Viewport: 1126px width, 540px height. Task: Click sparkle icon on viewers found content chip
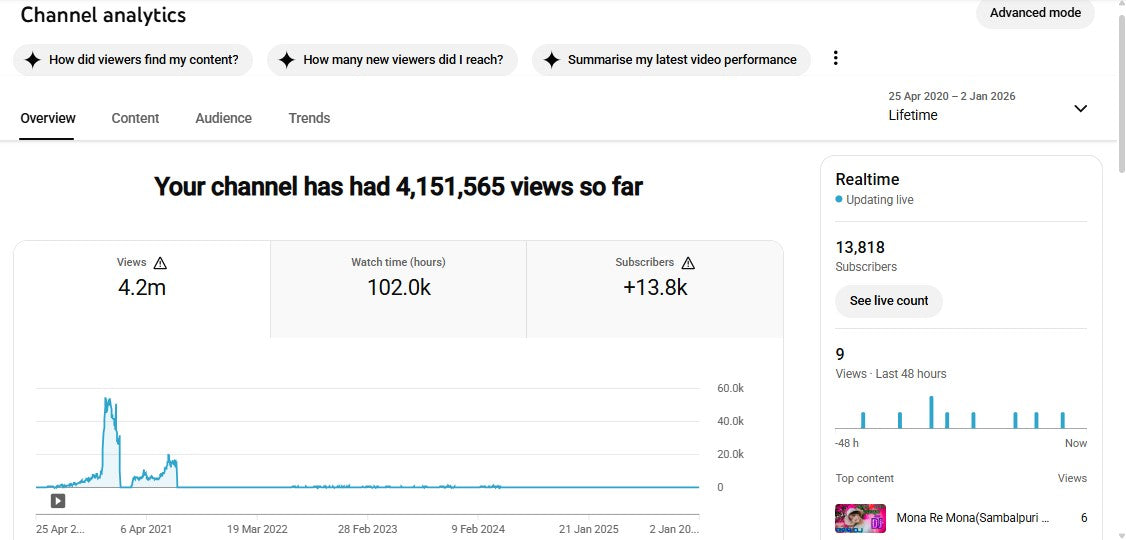click(33, 60)
